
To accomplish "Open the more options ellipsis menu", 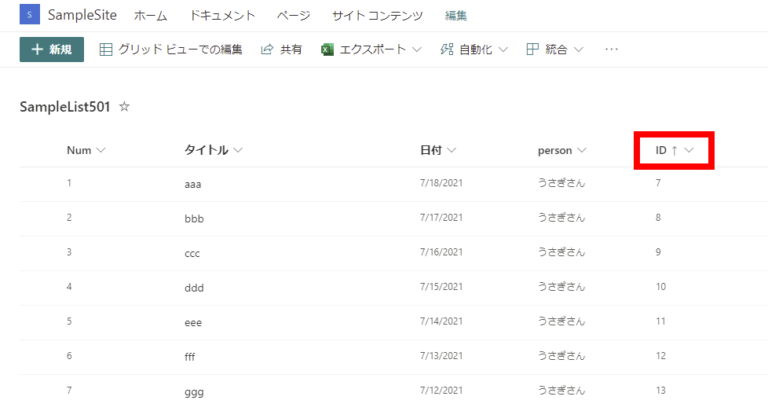I will 612,49.
